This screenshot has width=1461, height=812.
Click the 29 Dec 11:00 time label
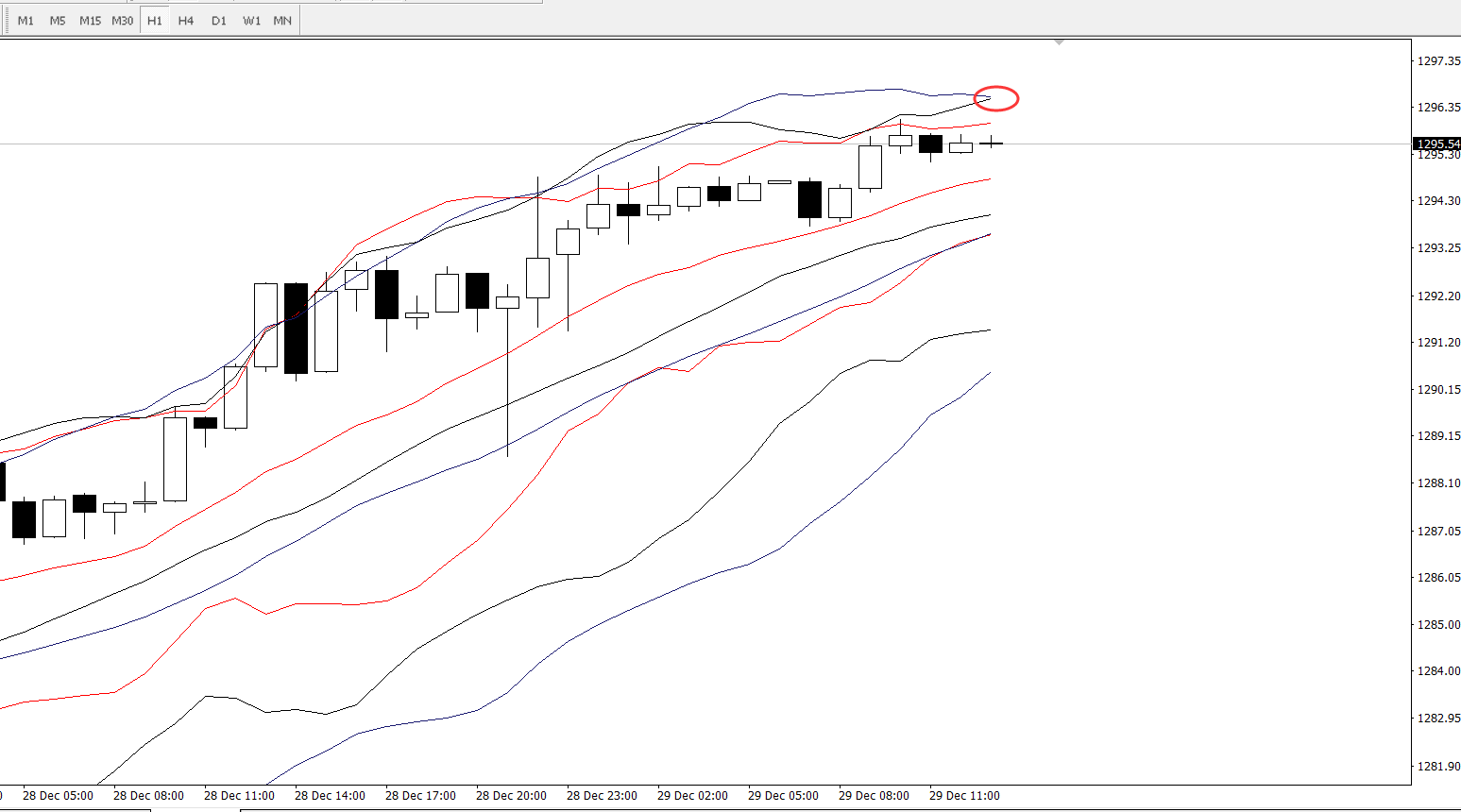tap(964, 796)
